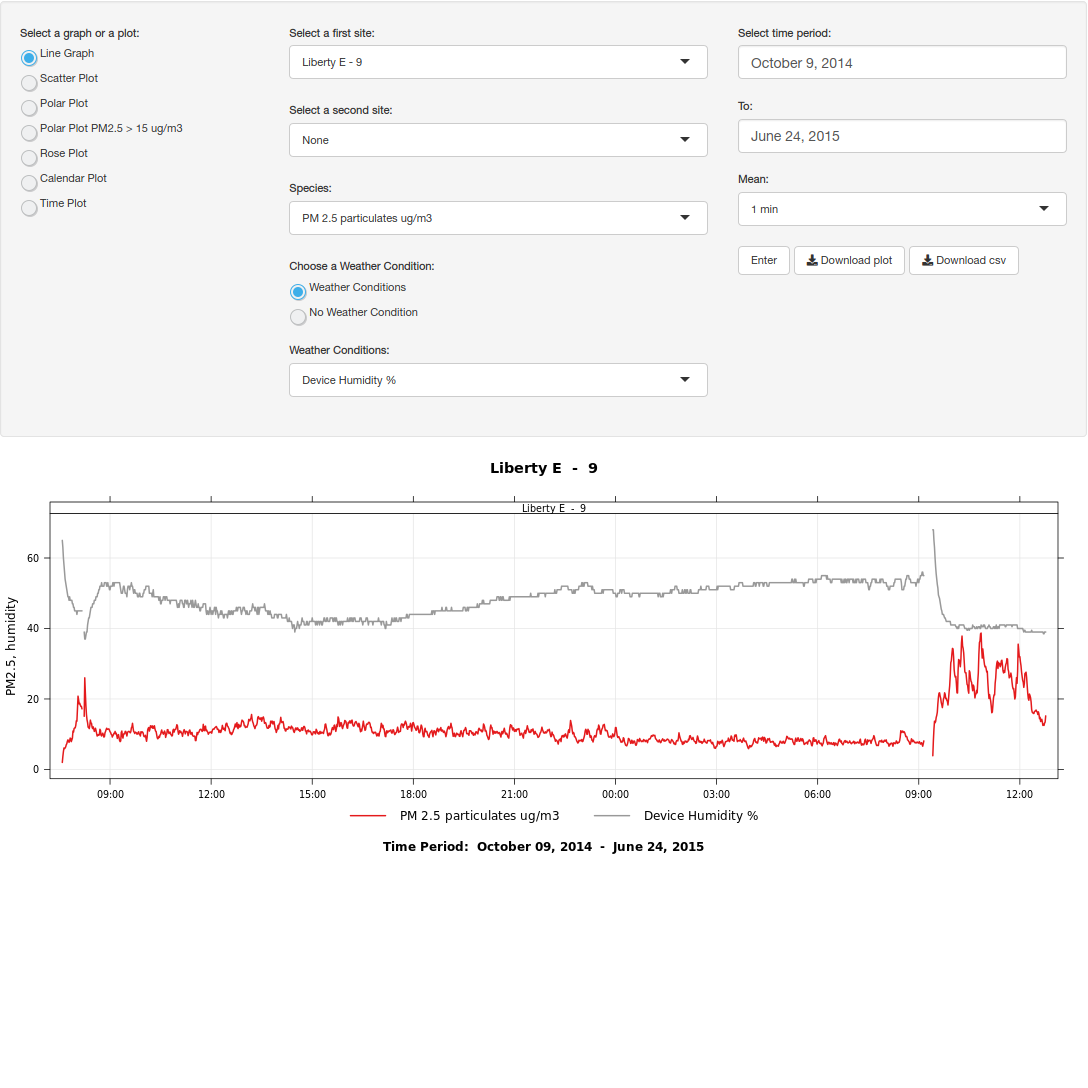Select the Rose Plot option
This screenshot has height=1088, width=1088.
[x=29, y=158]
